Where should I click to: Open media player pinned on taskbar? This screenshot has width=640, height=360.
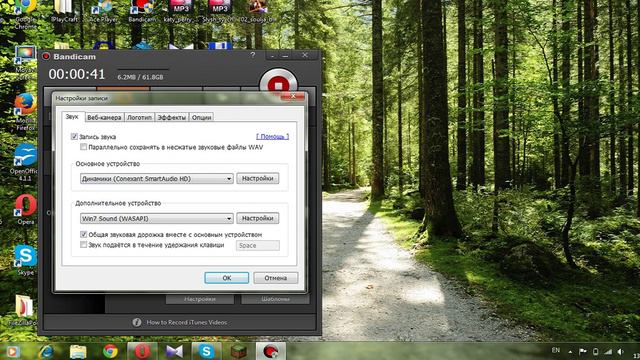12,351
